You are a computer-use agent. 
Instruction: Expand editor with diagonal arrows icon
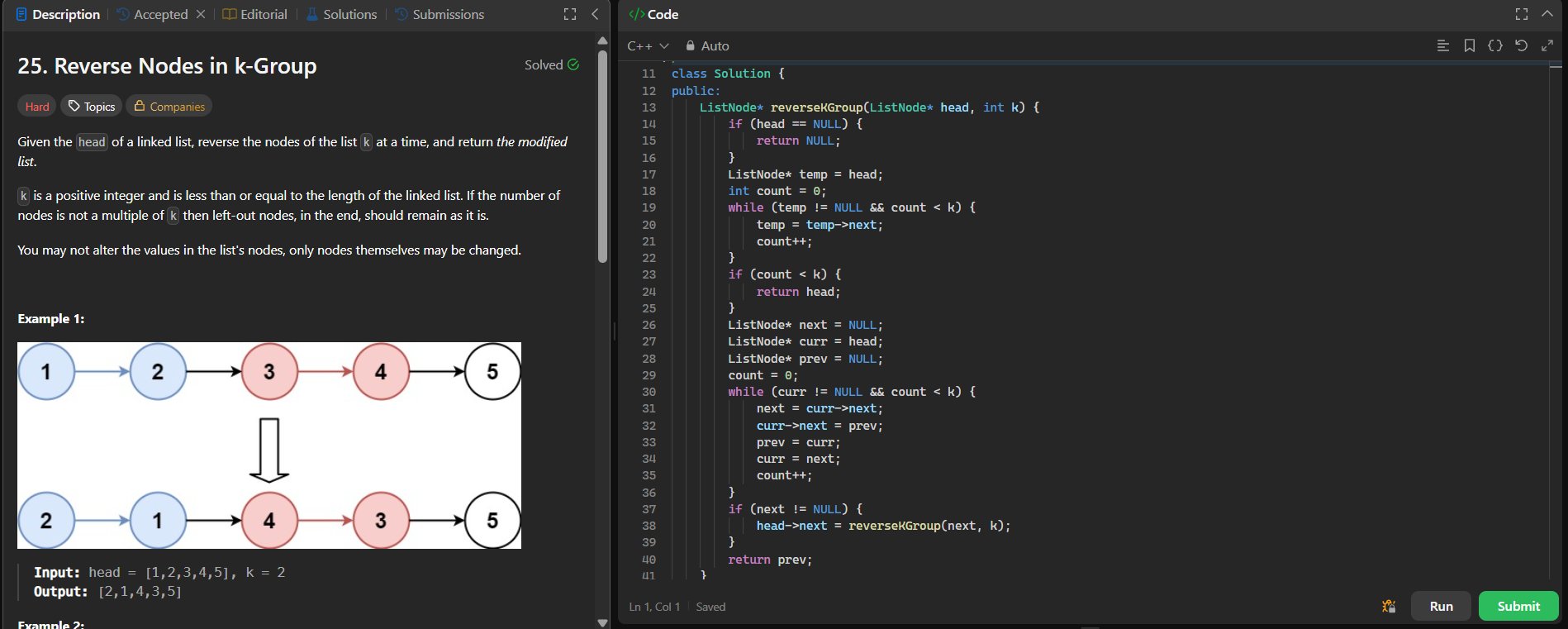1547,46
